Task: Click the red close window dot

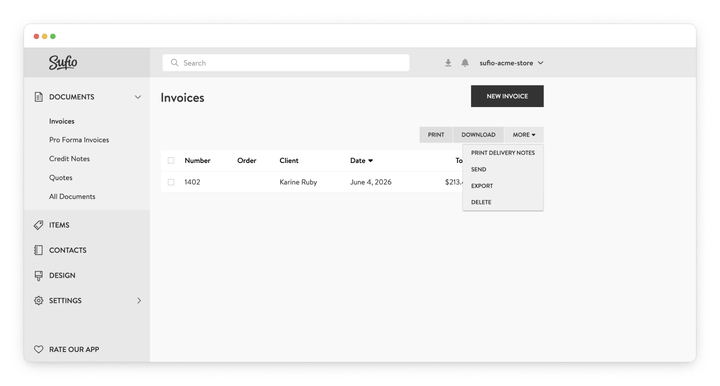Action: pyautogui.click(x=36, y=36)
